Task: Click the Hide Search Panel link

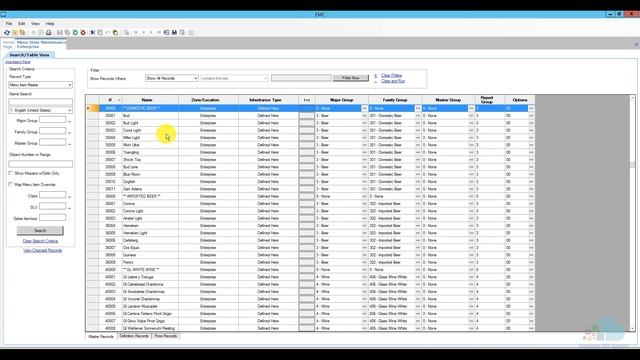Action: pyautogui.click(x=18, y=62)
